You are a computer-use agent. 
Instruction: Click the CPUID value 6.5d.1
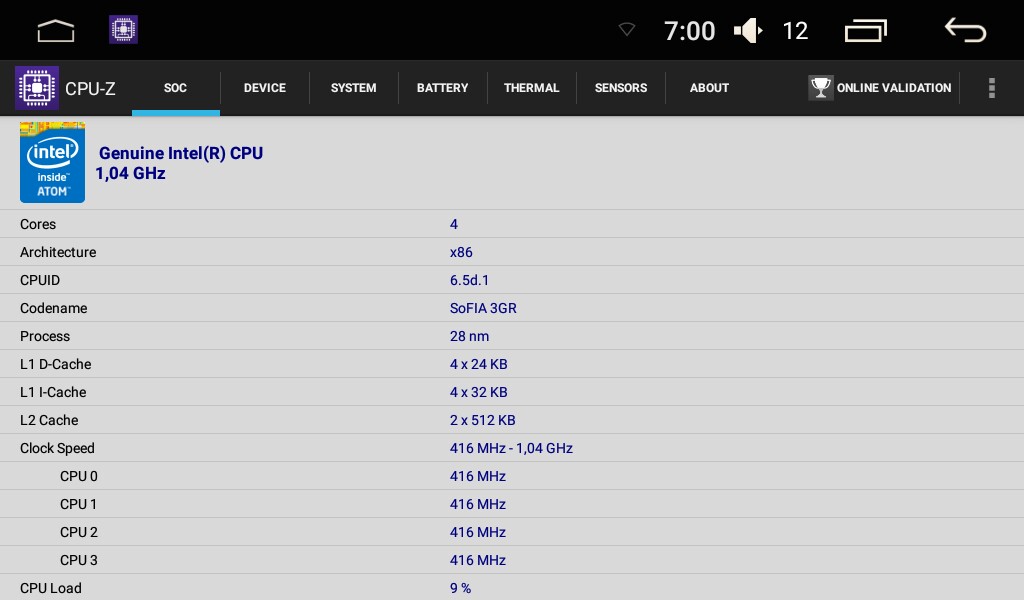[469, 281]
